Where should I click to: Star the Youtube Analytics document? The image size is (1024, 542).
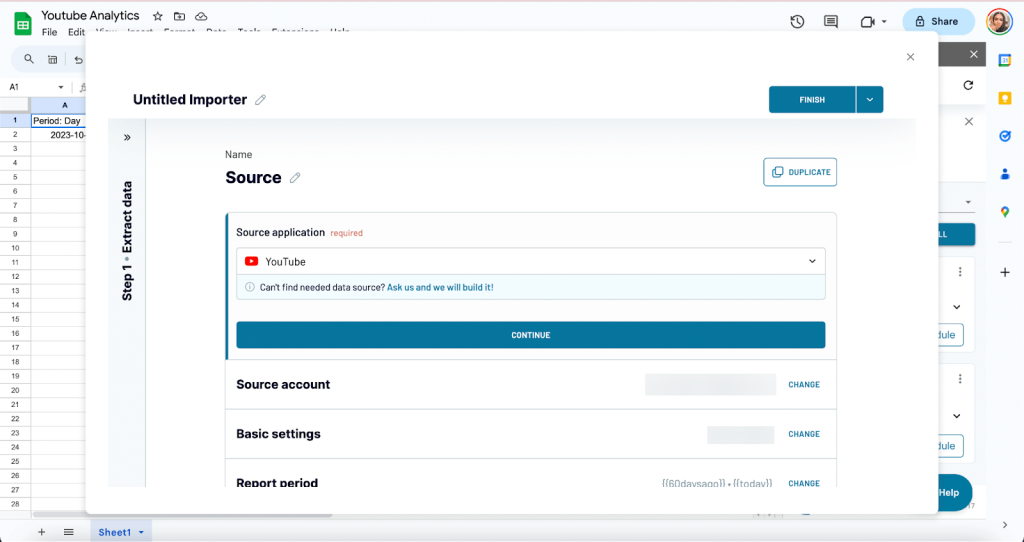[x=157, y=16]
